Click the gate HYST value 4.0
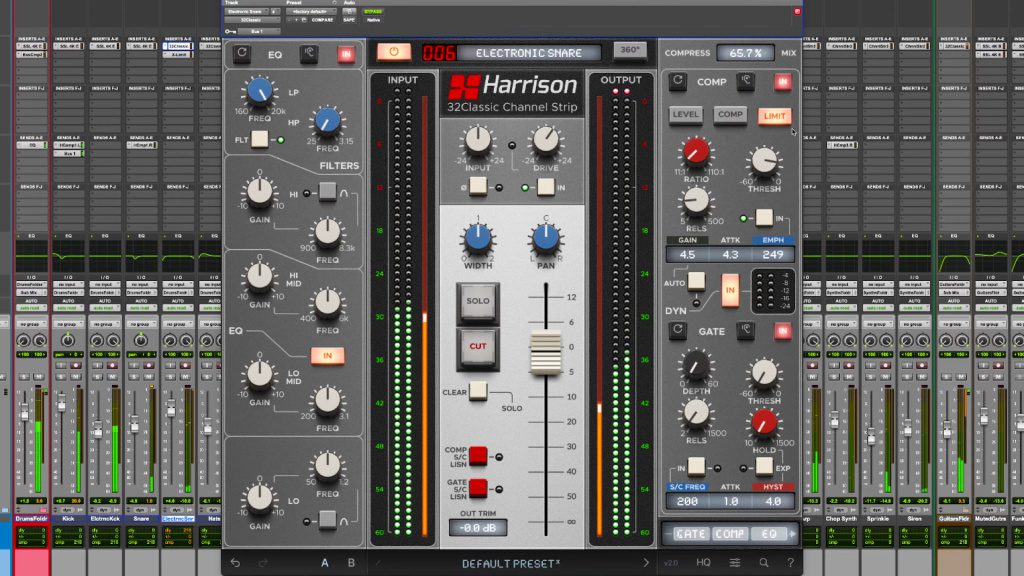The image size is (1024, 576). coord(773,502)
